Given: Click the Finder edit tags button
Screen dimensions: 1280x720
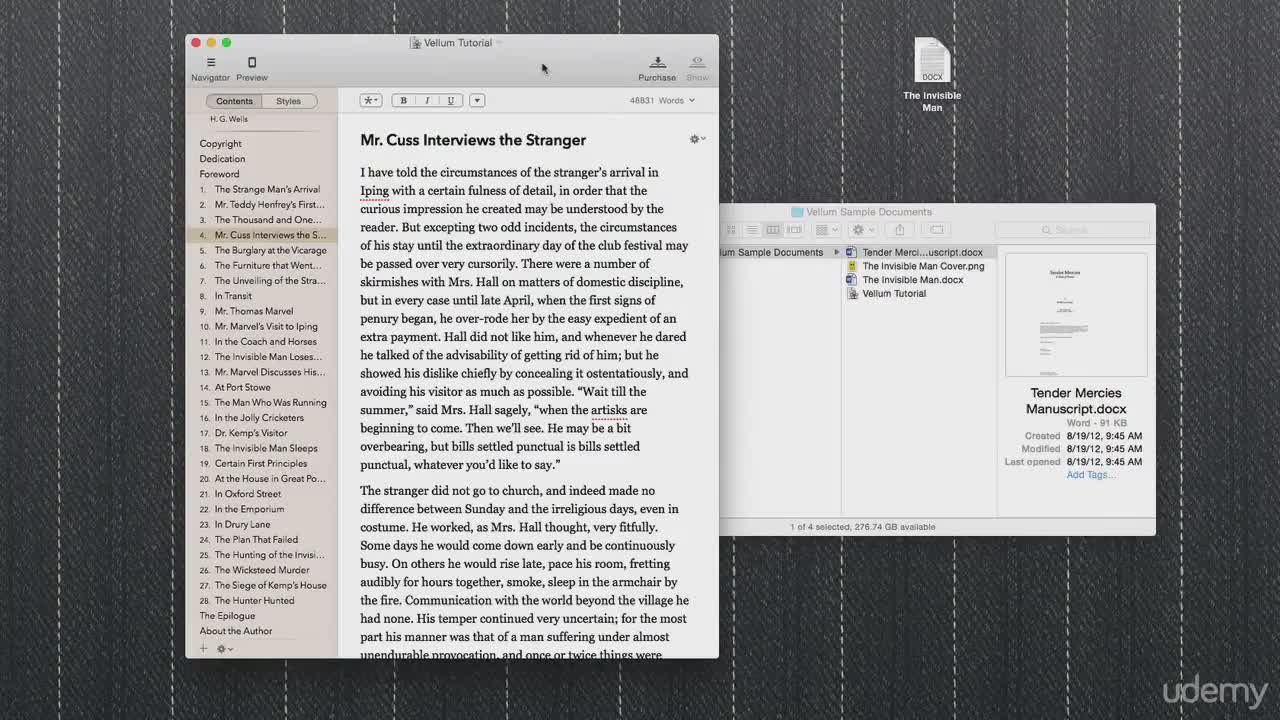Looking at the screenshot, I should [936, 230].
